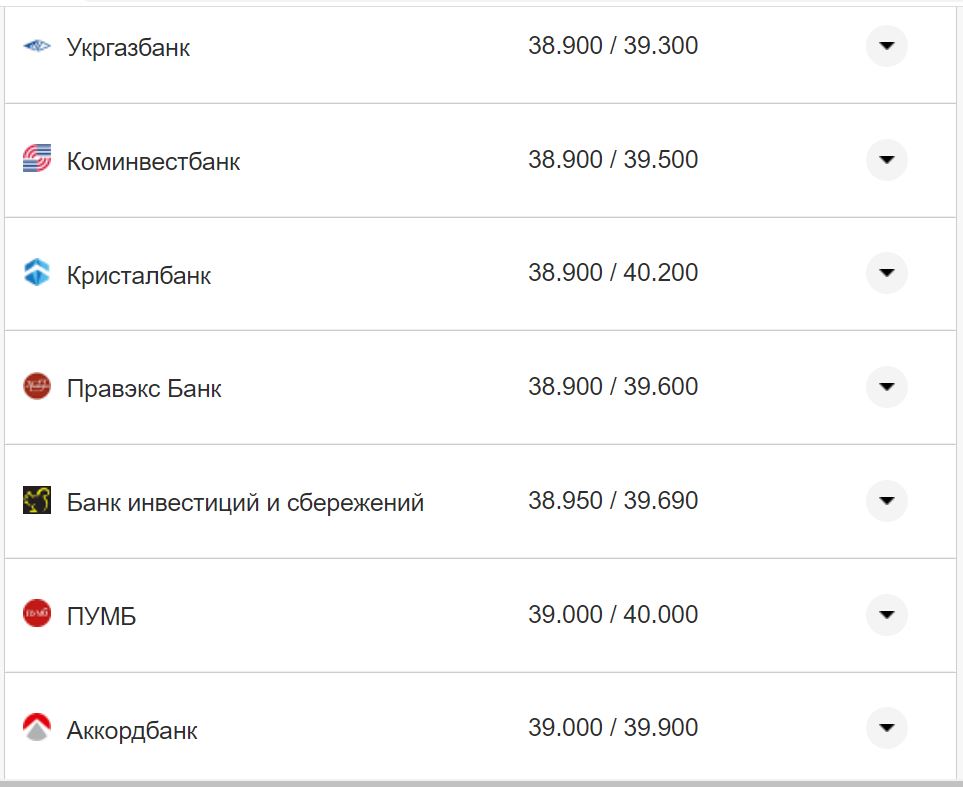Click the Аккордбанк red arch logo

coord(36,728)
